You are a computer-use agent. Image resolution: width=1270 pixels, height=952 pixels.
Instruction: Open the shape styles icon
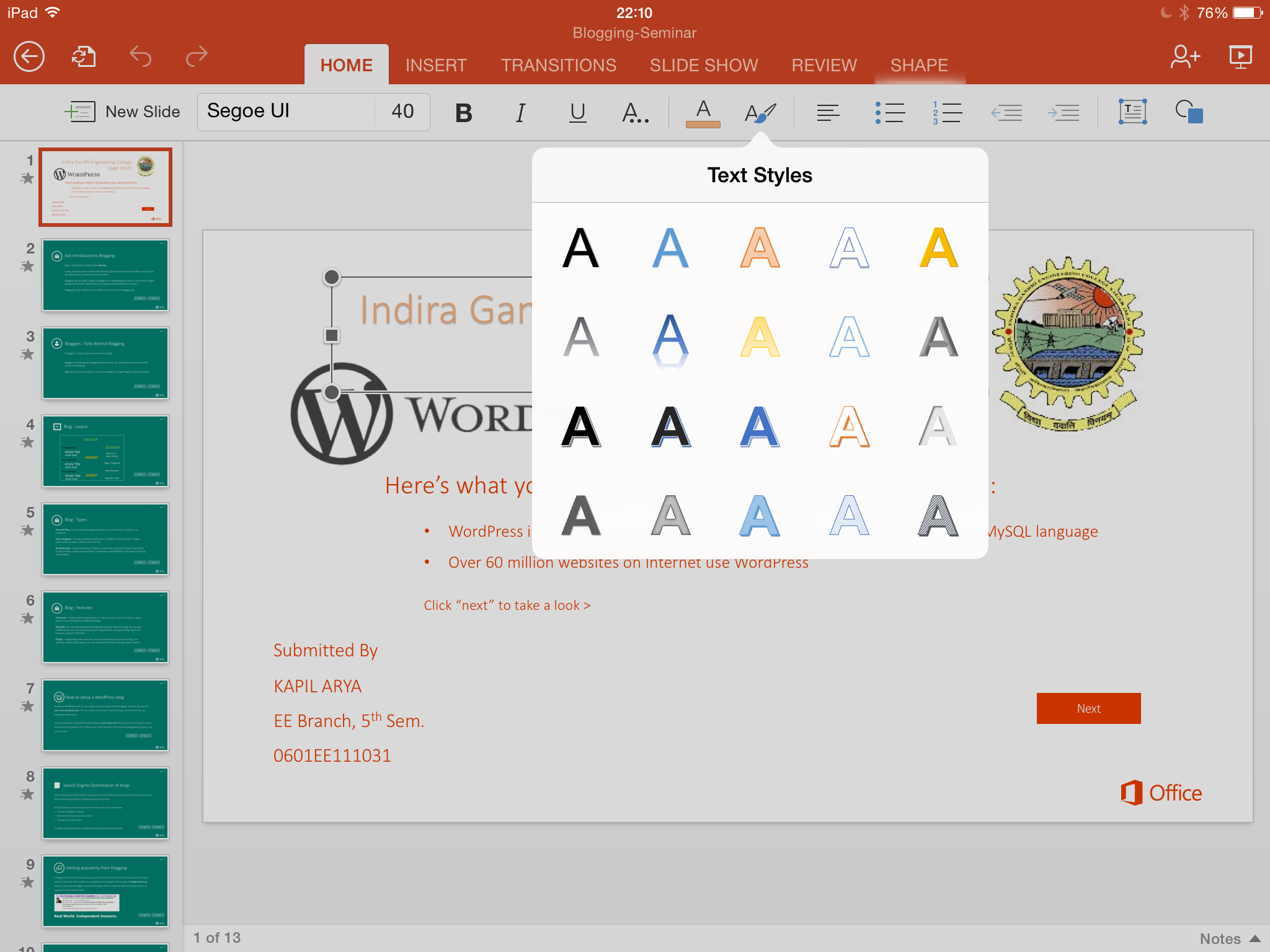point(1189,112)
